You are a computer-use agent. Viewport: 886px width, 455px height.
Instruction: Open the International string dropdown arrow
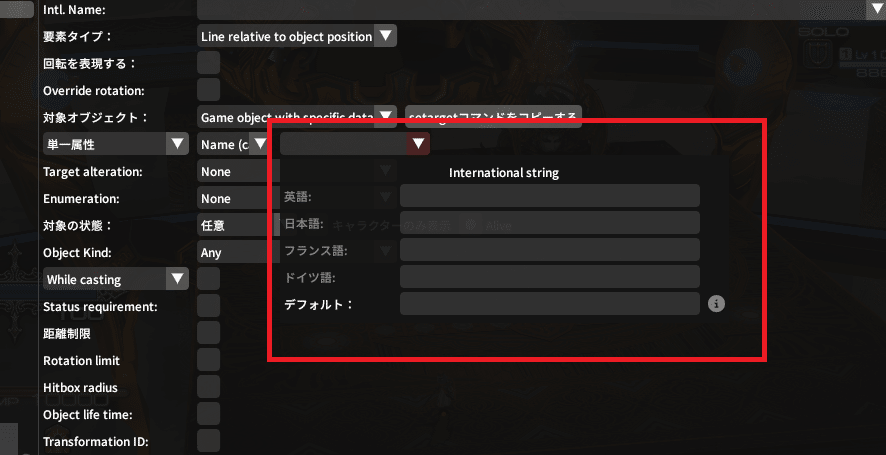418,144
